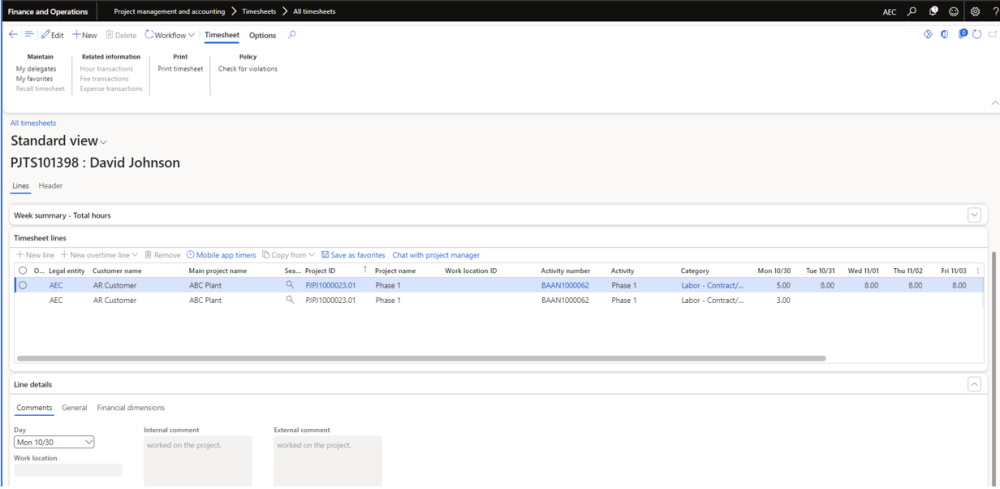Expand the Week summary - Total hours section
Screen dimensions: 1000x489
click(x=973, y=215)
